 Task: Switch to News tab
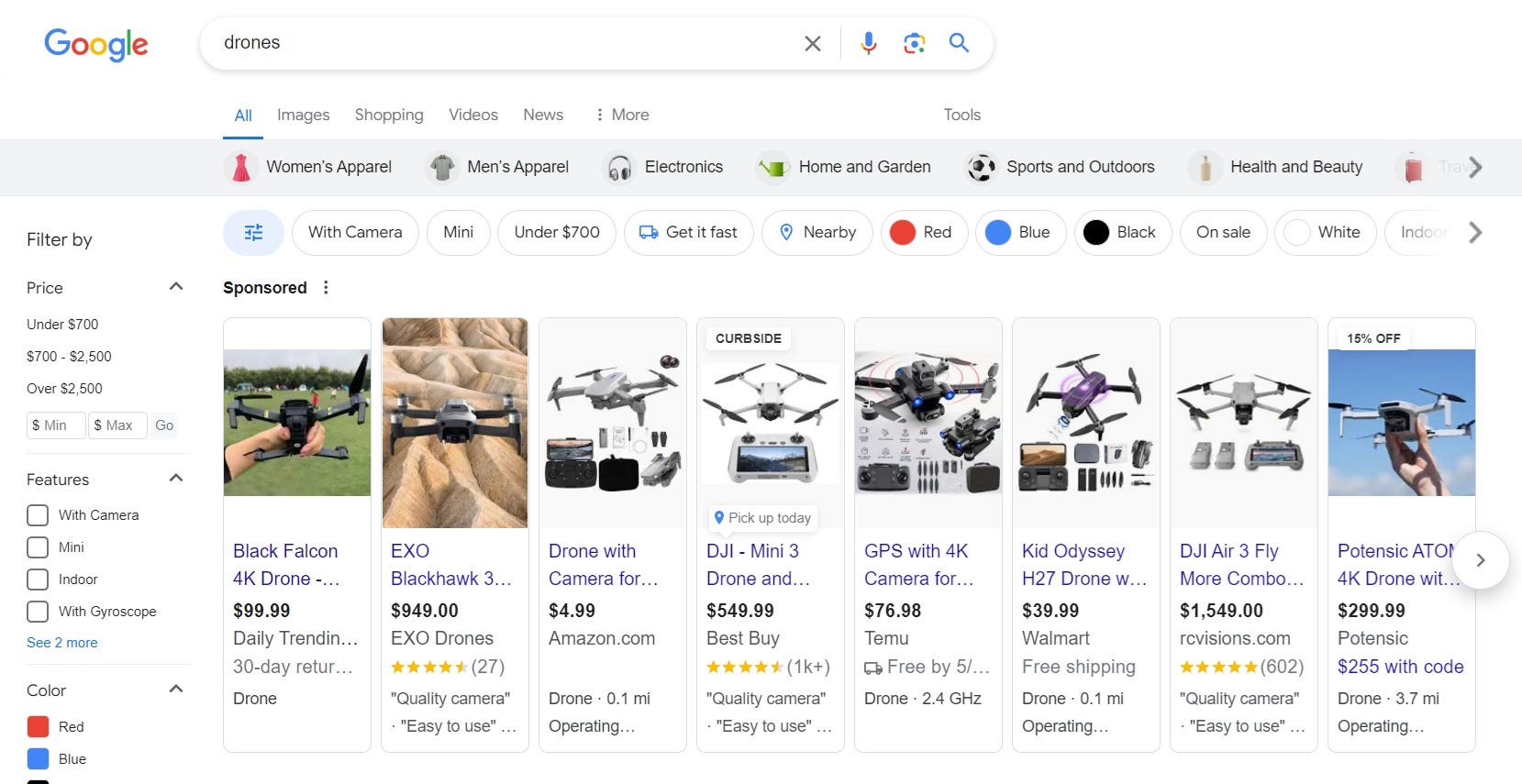pyautogui.click(x=543, y=115)
